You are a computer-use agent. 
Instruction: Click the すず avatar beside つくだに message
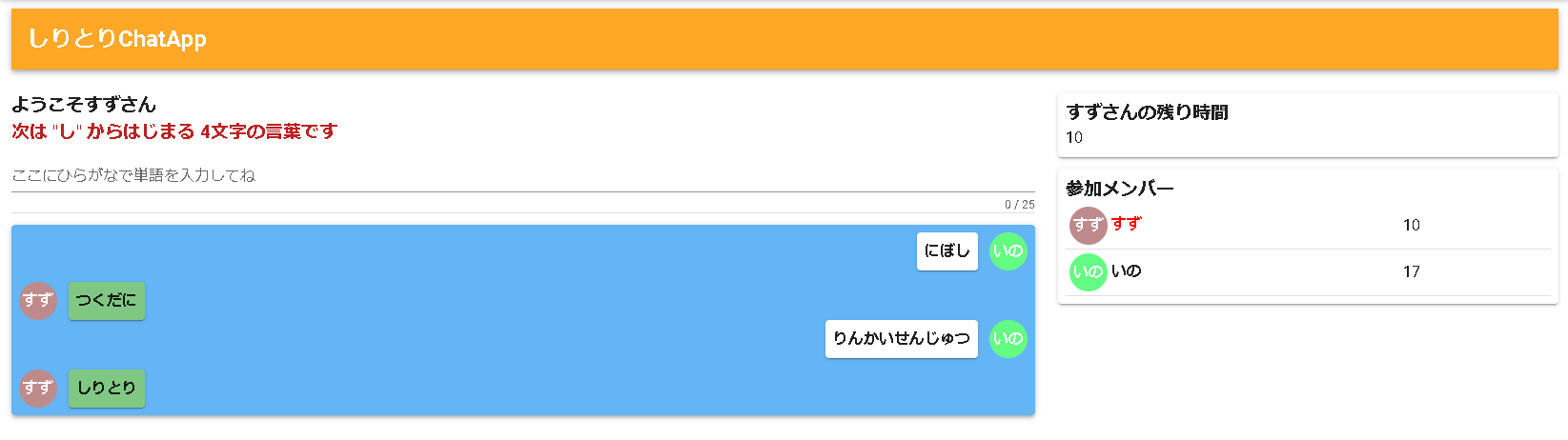tap(38, 301)
